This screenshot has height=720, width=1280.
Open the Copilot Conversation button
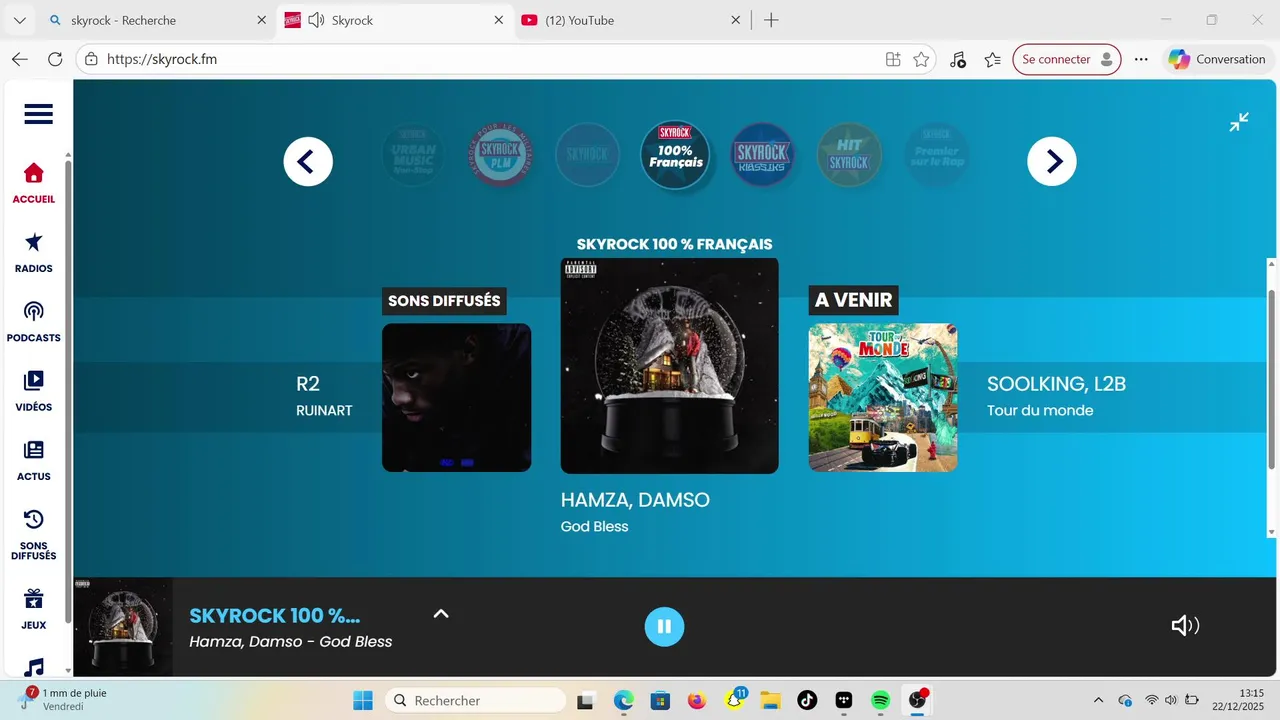[x=1217, y=59]
